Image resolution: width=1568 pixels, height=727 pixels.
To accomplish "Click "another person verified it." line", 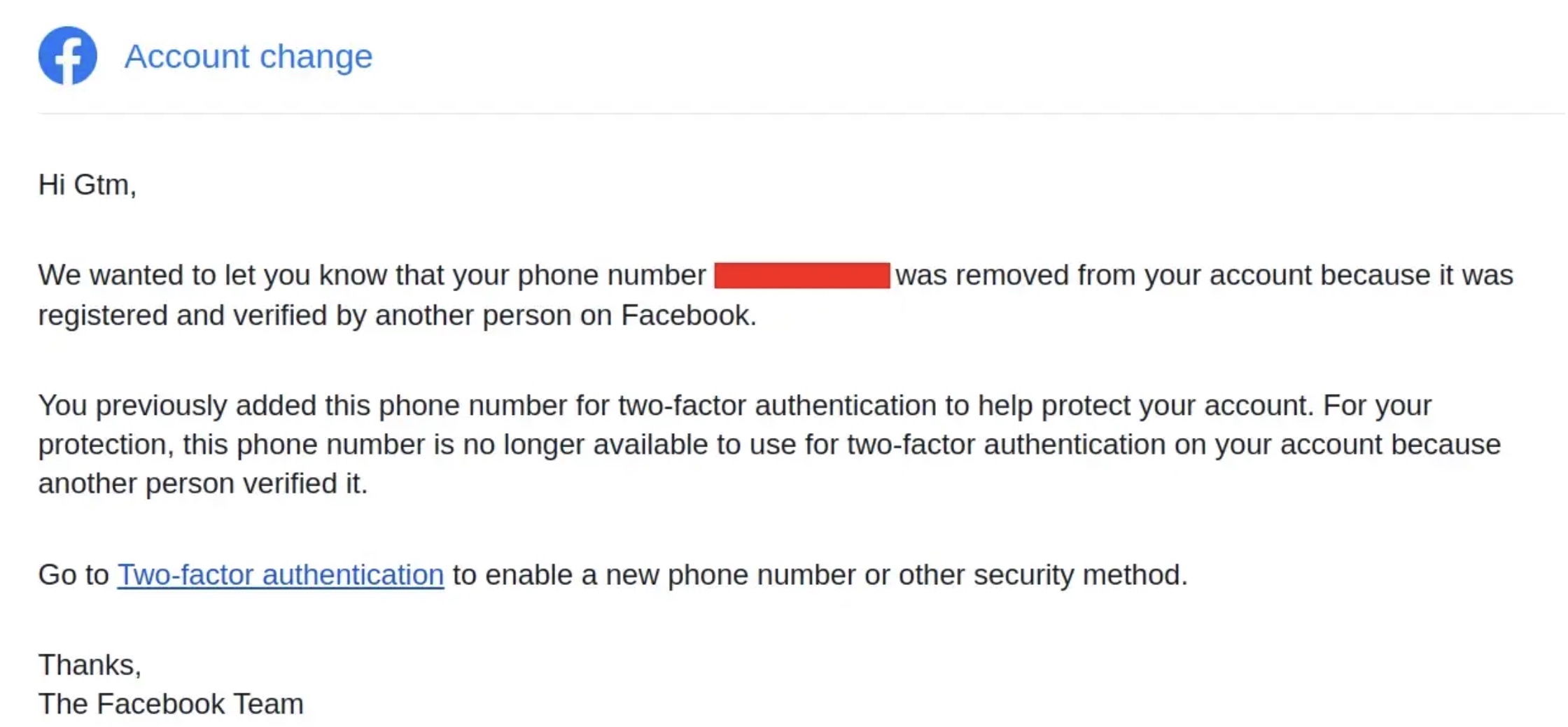I will pos(203,484).
